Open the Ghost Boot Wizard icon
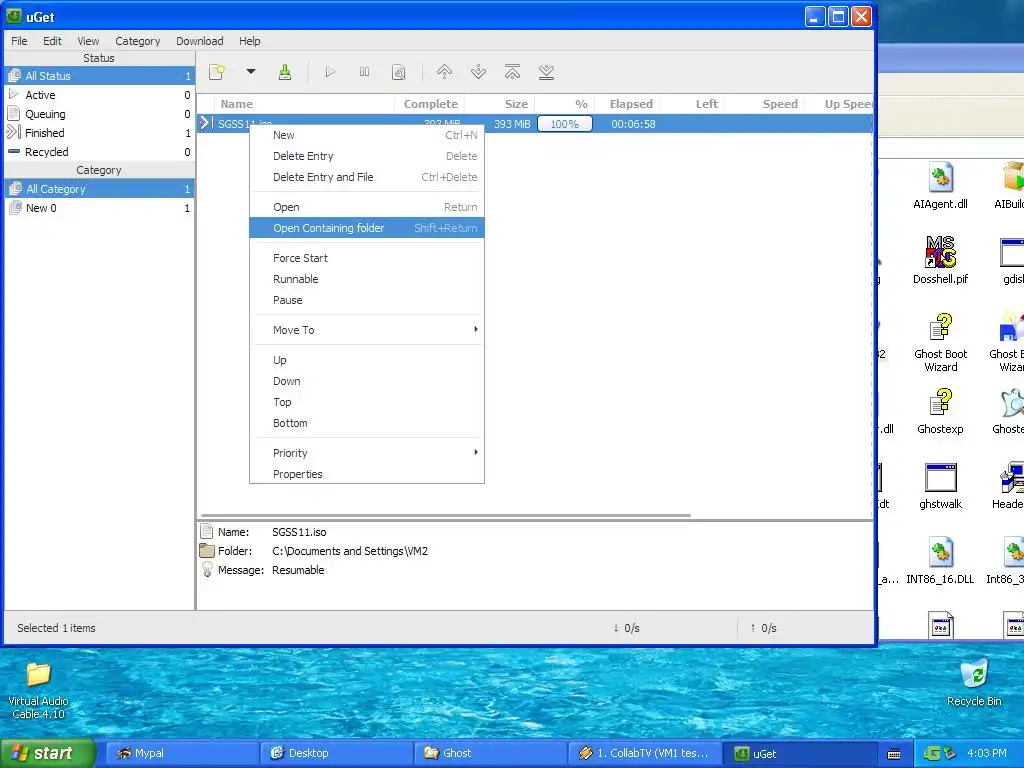This screenshot has width=1024, height=768. (x=940, y=342)
